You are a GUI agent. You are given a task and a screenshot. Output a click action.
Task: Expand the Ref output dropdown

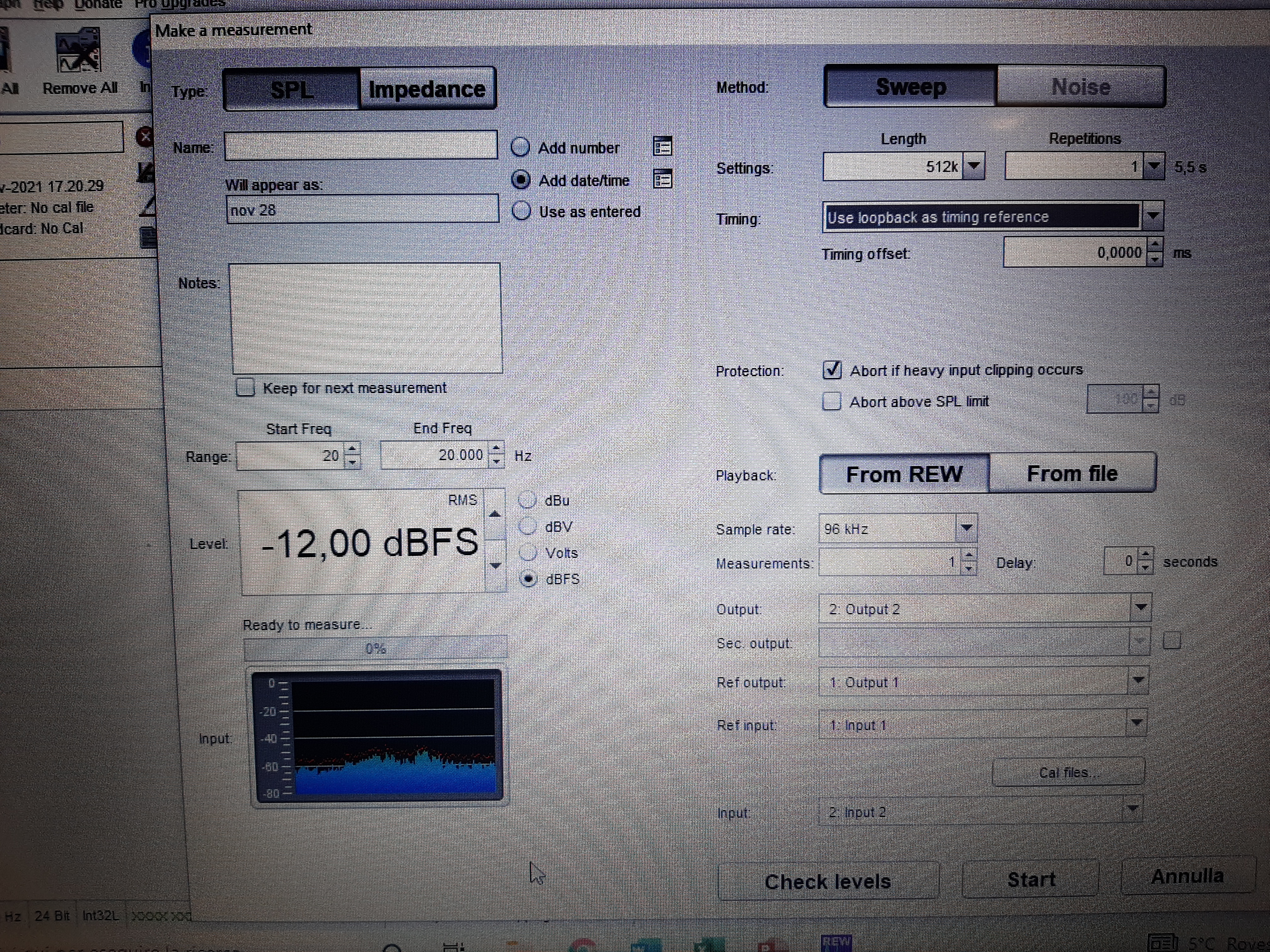(x=1138, y=681)
